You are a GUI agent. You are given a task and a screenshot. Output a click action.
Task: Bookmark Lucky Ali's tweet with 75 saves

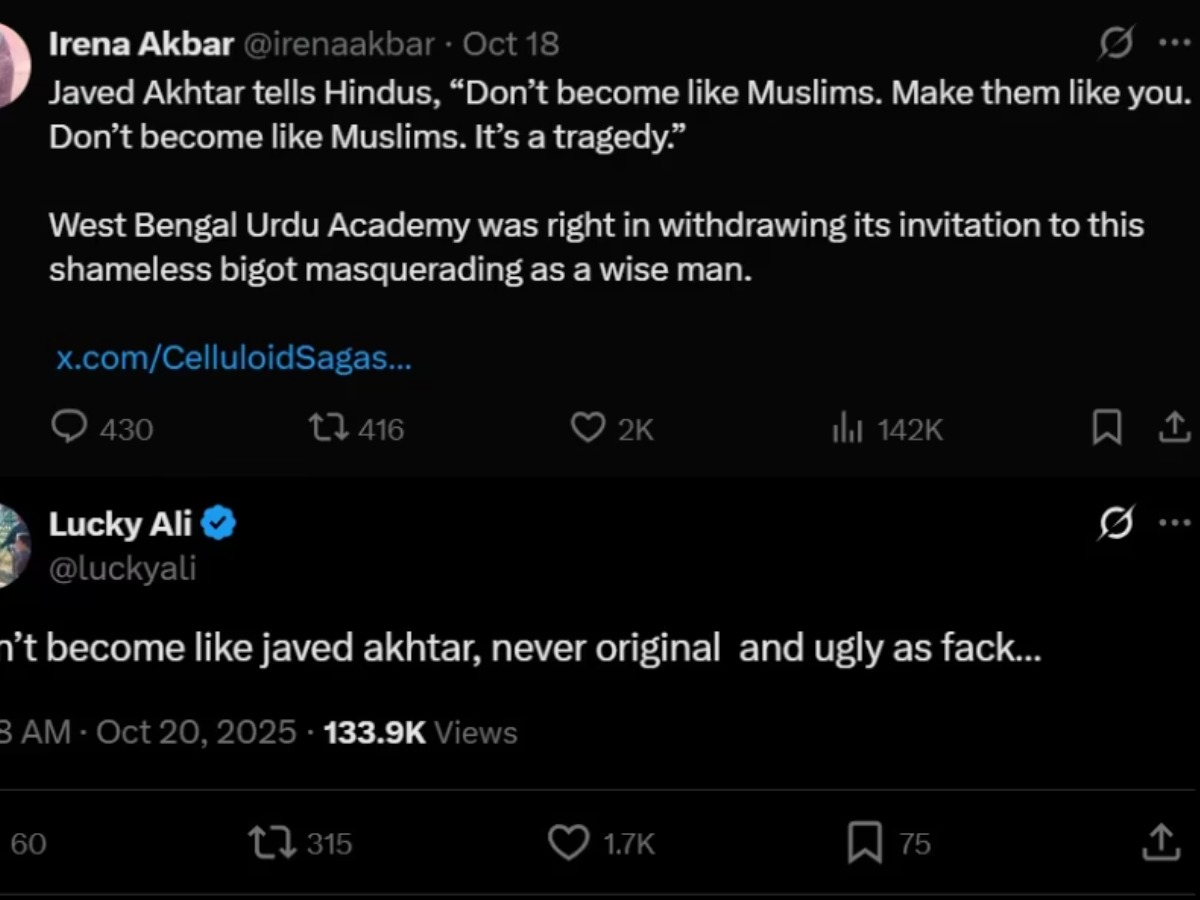(x=865, y=843)
